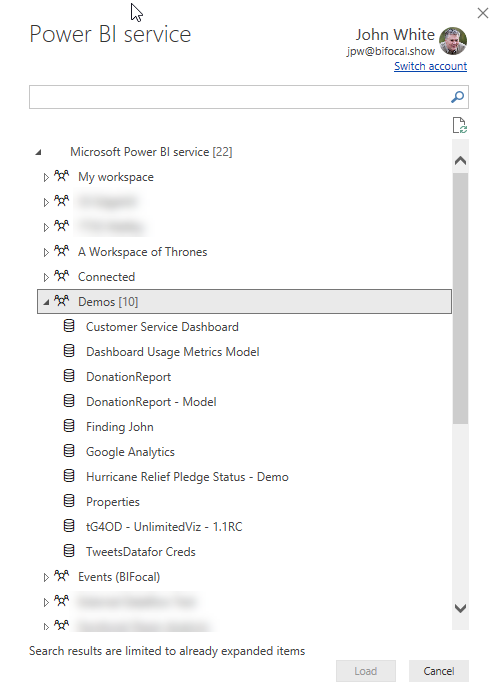Expand the A Workspace of Thrones node
Image resolution: width=499 pixels, height=699 pixels.
[x=46, y=252]
